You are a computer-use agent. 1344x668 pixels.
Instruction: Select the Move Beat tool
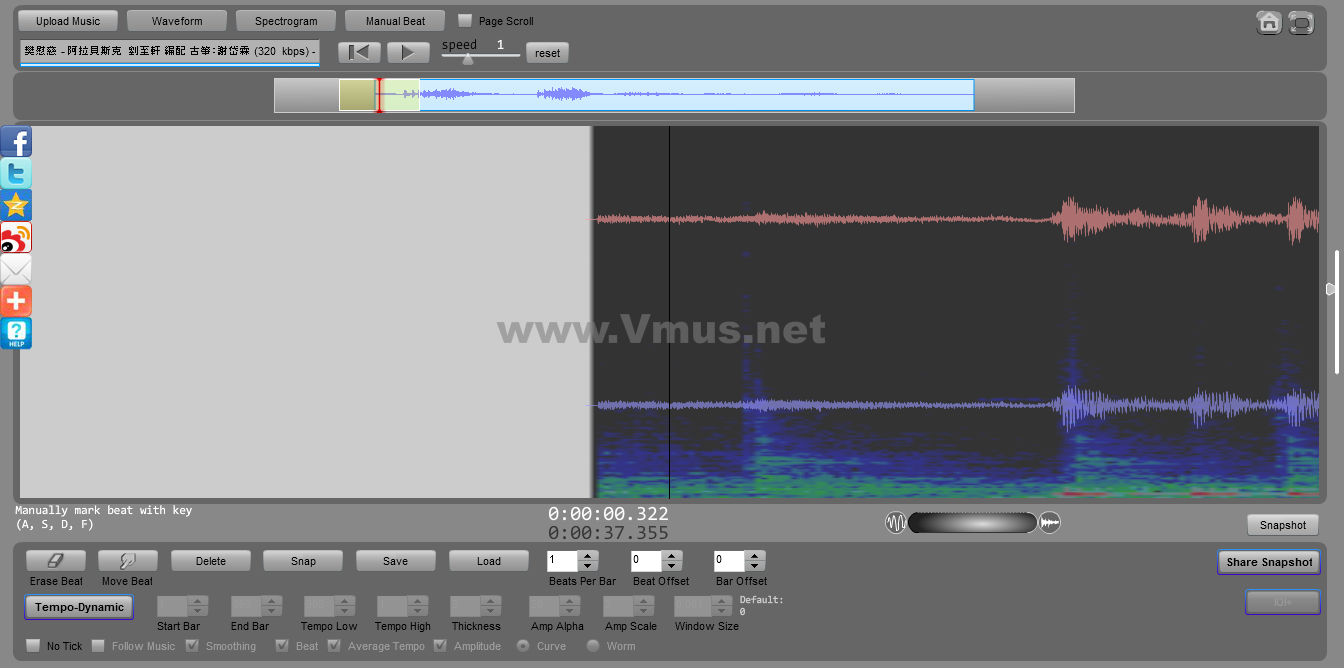[127, 561]
